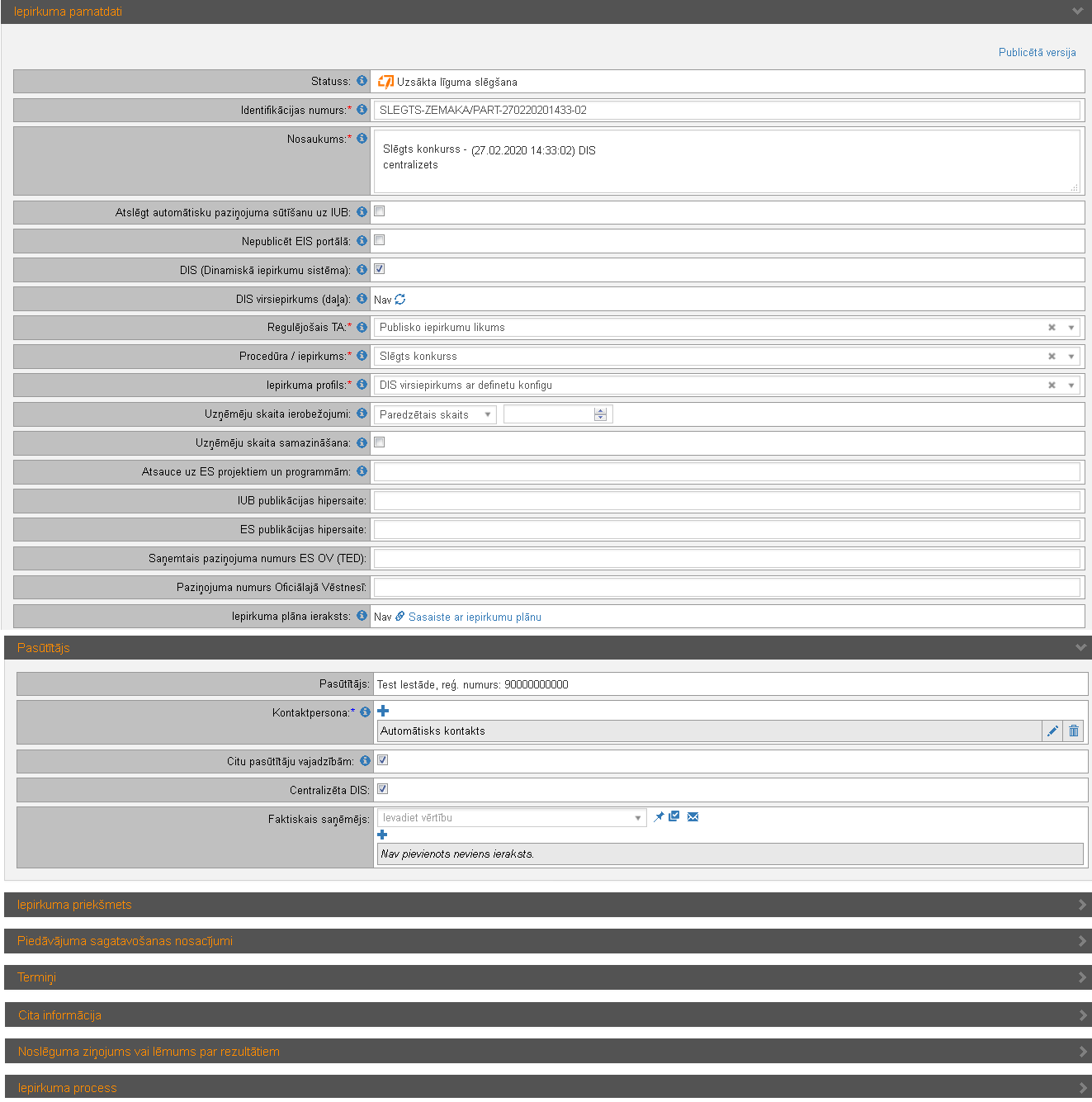
Task: Enable Nepublicēt EIS portālā checkbox
Action: 380,240
